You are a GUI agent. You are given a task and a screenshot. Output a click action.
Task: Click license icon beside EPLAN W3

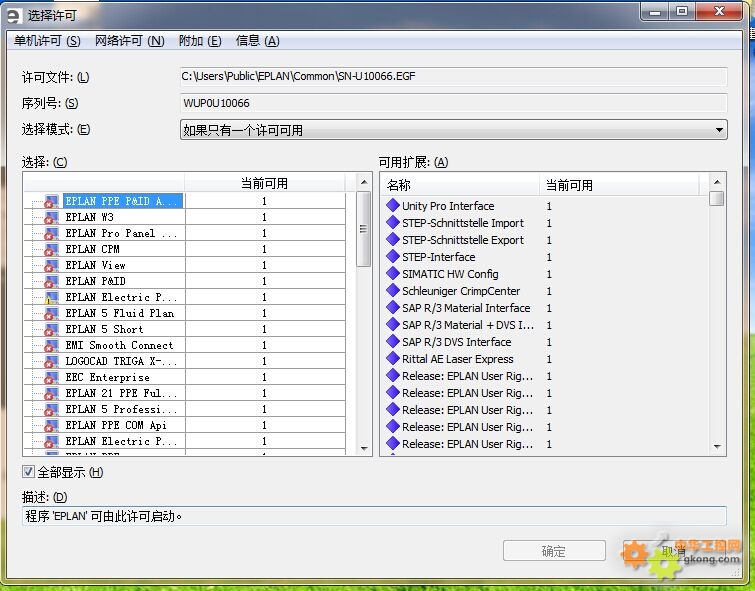pos(51,217)
